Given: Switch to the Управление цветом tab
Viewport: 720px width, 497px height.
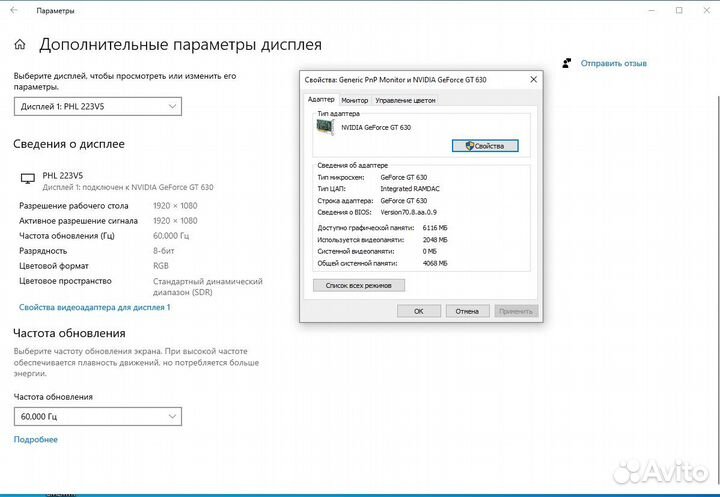Looking at the screenshot, I should click(405, 100).
